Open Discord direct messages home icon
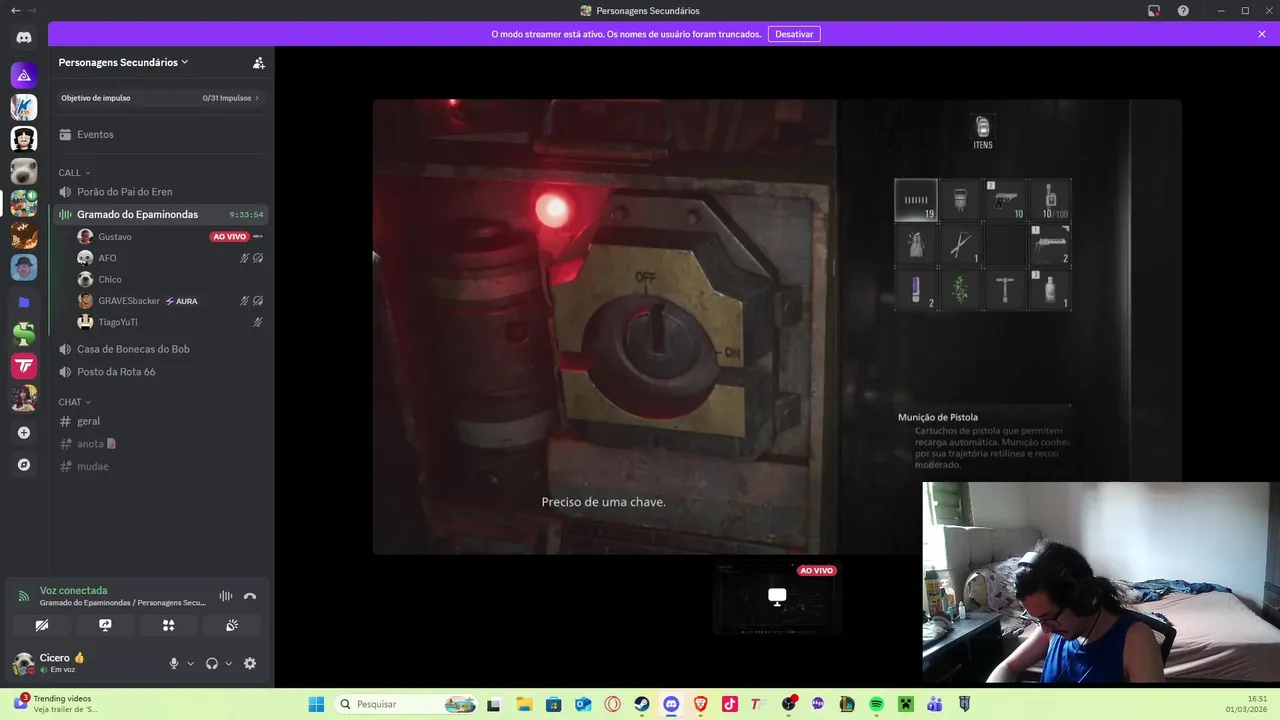1280x720 pixels. click(24, 38)
